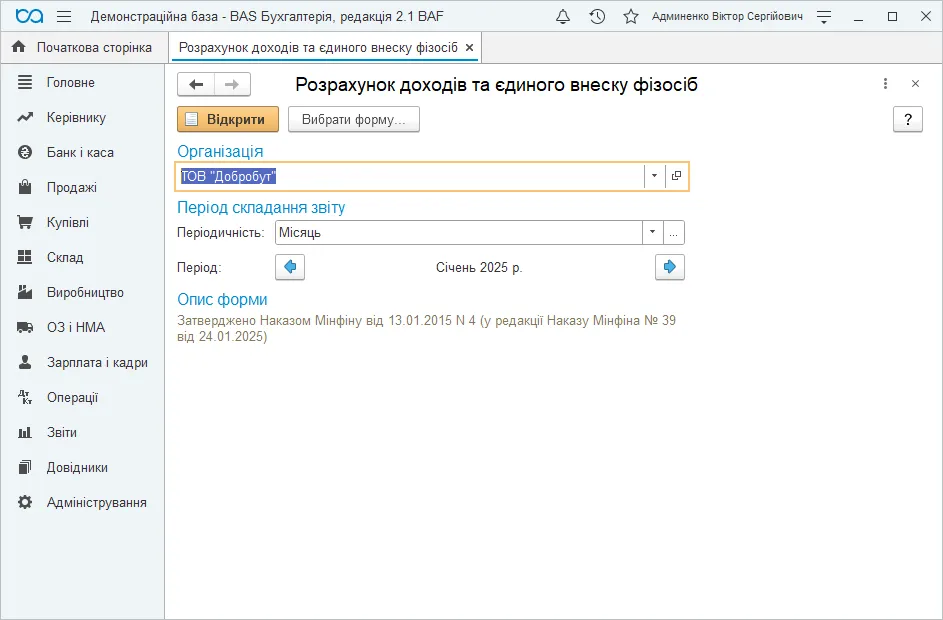Switch to Початкова сторінка tab
The image size is (943, 620).
(x=84, y=48)
